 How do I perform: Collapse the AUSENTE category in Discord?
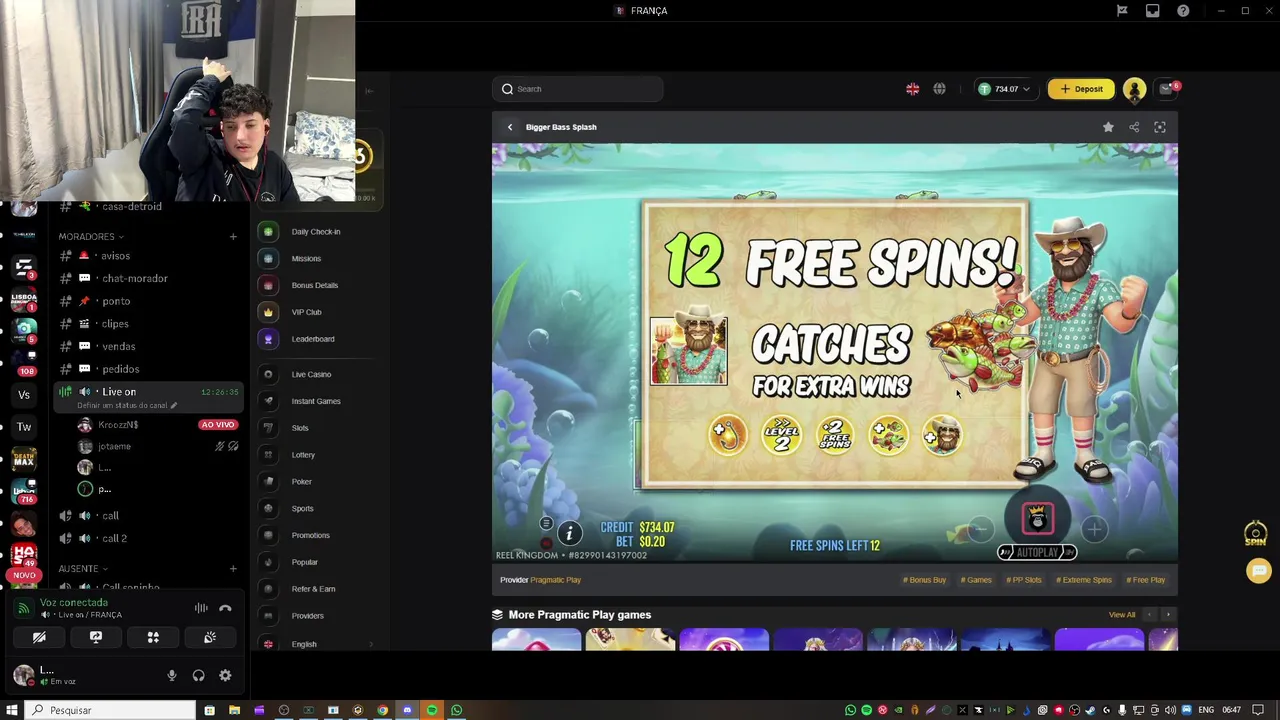click(x=83, y=569)
